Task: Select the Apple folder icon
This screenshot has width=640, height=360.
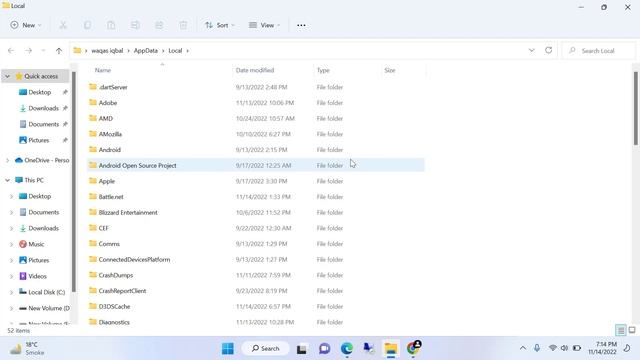Action: pos(93,181)
